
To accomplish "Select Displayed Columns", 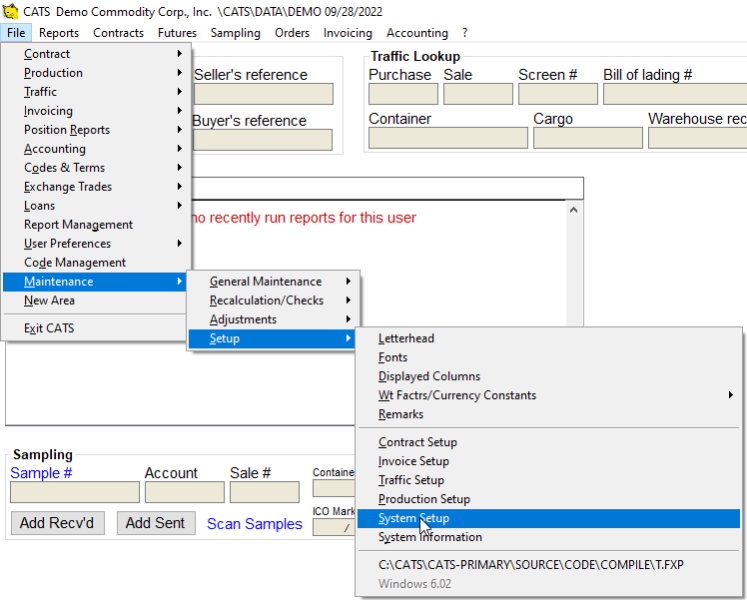I will point(549,376).
